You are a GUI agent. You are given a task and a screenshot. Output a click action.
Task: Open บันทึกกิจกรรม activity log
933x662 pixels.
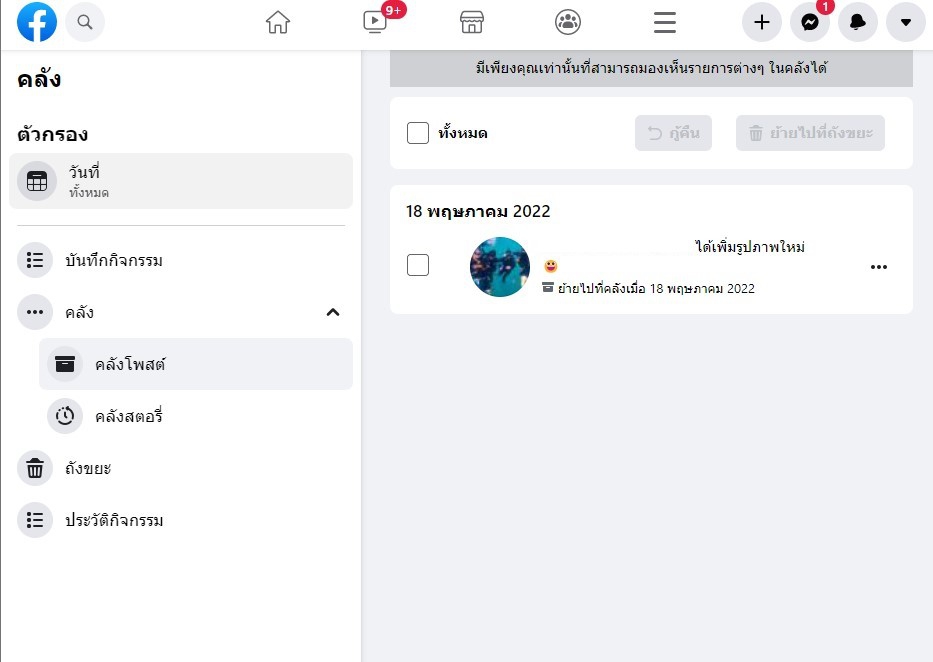(x=181, y=261)
